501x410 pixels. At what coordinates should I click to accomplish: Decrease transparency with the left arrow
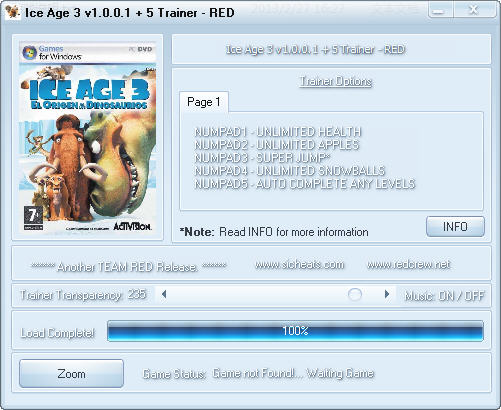(164, 294)
